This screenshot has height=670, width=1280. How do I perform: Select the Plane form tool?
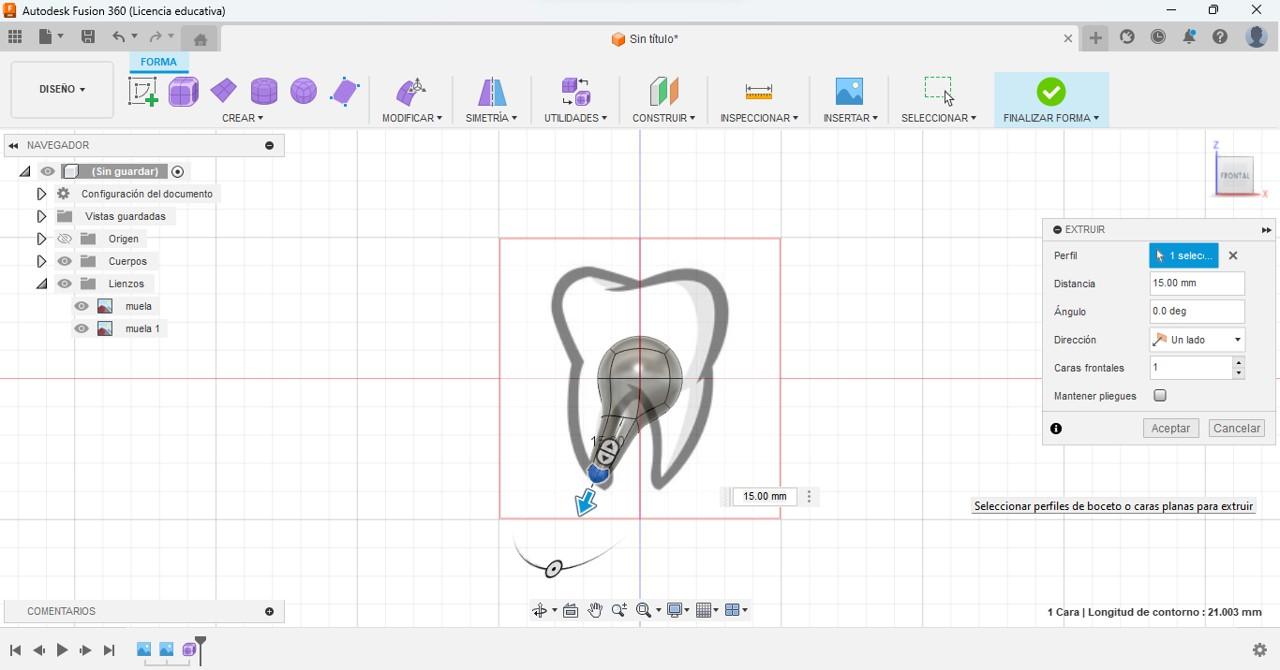(223, 91)
